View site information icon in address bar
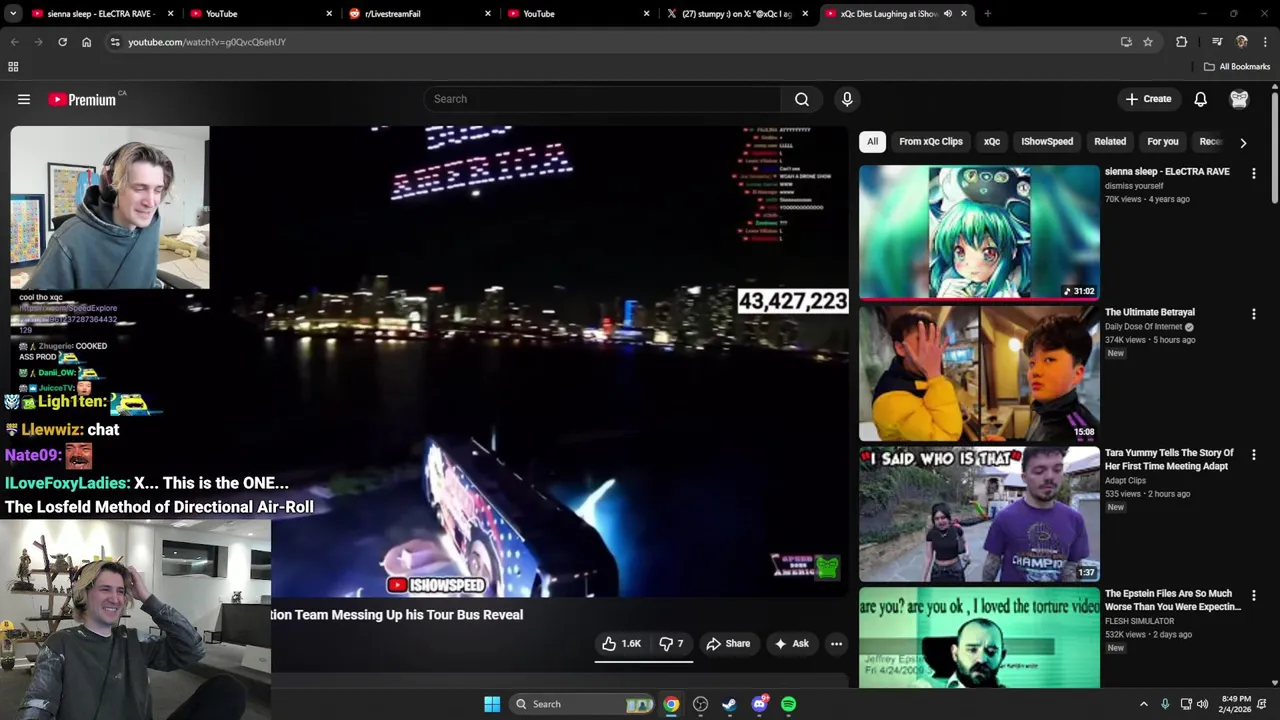Image resolution: width=1280 pixels, height=720 pixels. click(x=115, y=42)
